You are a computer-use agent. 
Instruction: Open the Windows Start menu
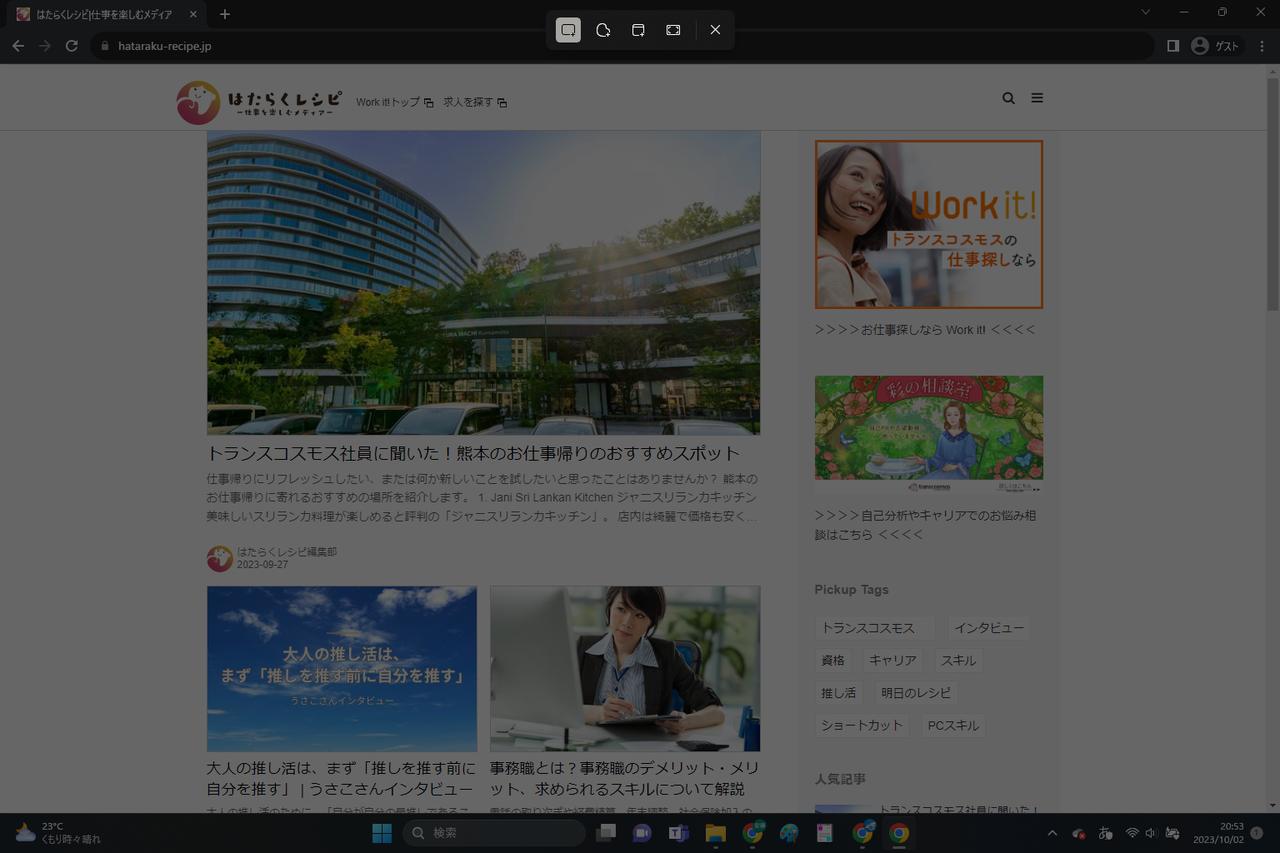pyautogui.click(x=382, y=833)
